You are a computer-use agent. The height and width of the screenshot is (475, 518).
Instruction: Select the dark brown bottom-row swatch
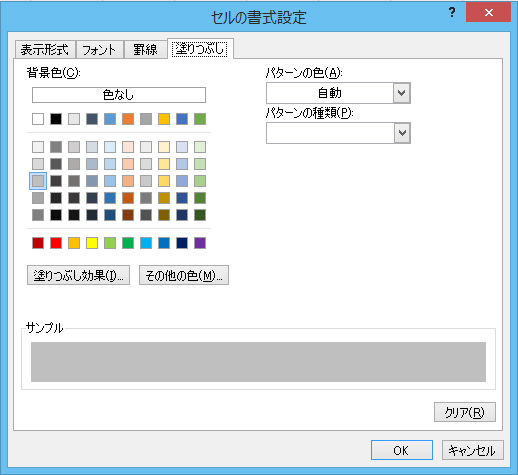point(128,215)
